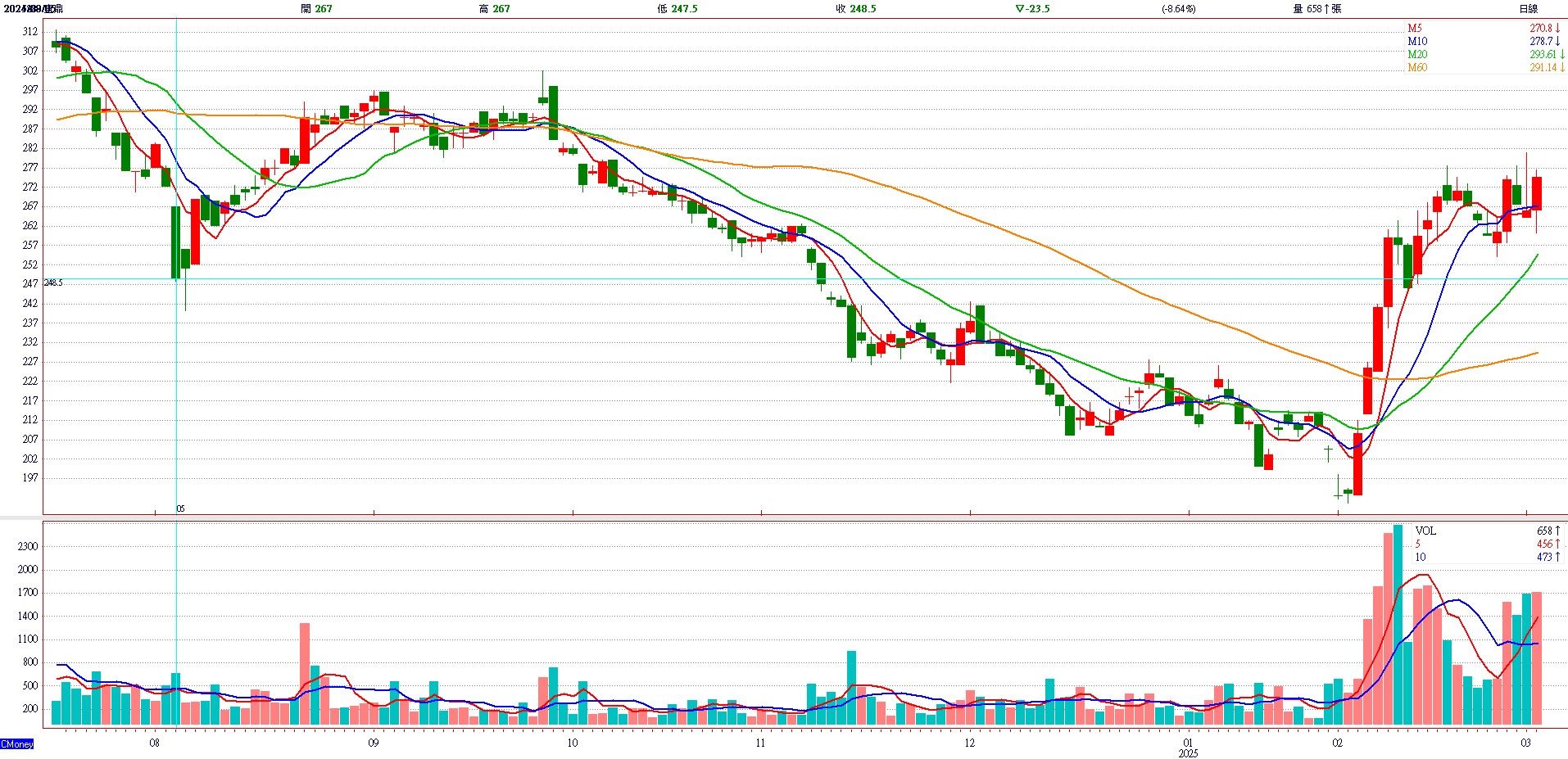Click the '292' price axis label
The width and height of the screenshot is (1568, 759).
[30, 110]
